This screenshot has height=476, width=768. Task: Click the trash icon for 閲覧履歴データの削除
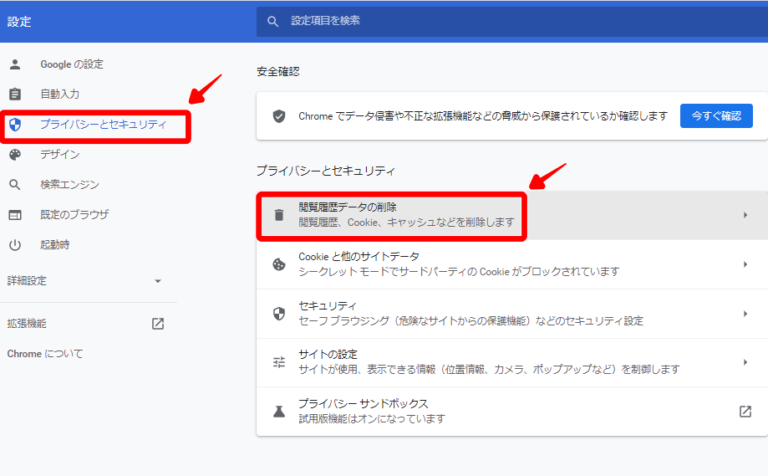click(279, 215)
